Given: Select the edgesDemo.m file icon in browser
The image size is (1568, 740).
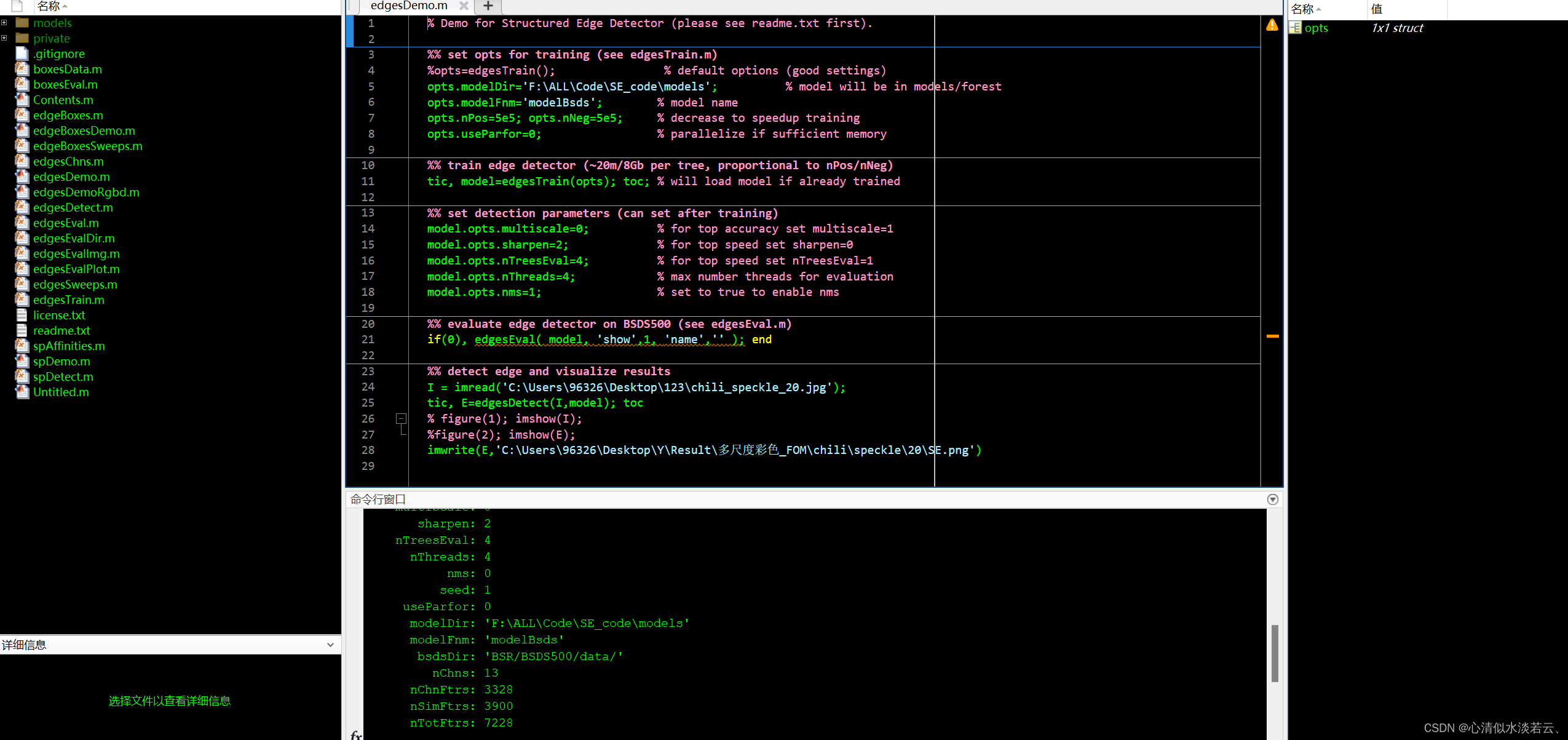Looking at the screenshot, I should [x=22, y=177].
